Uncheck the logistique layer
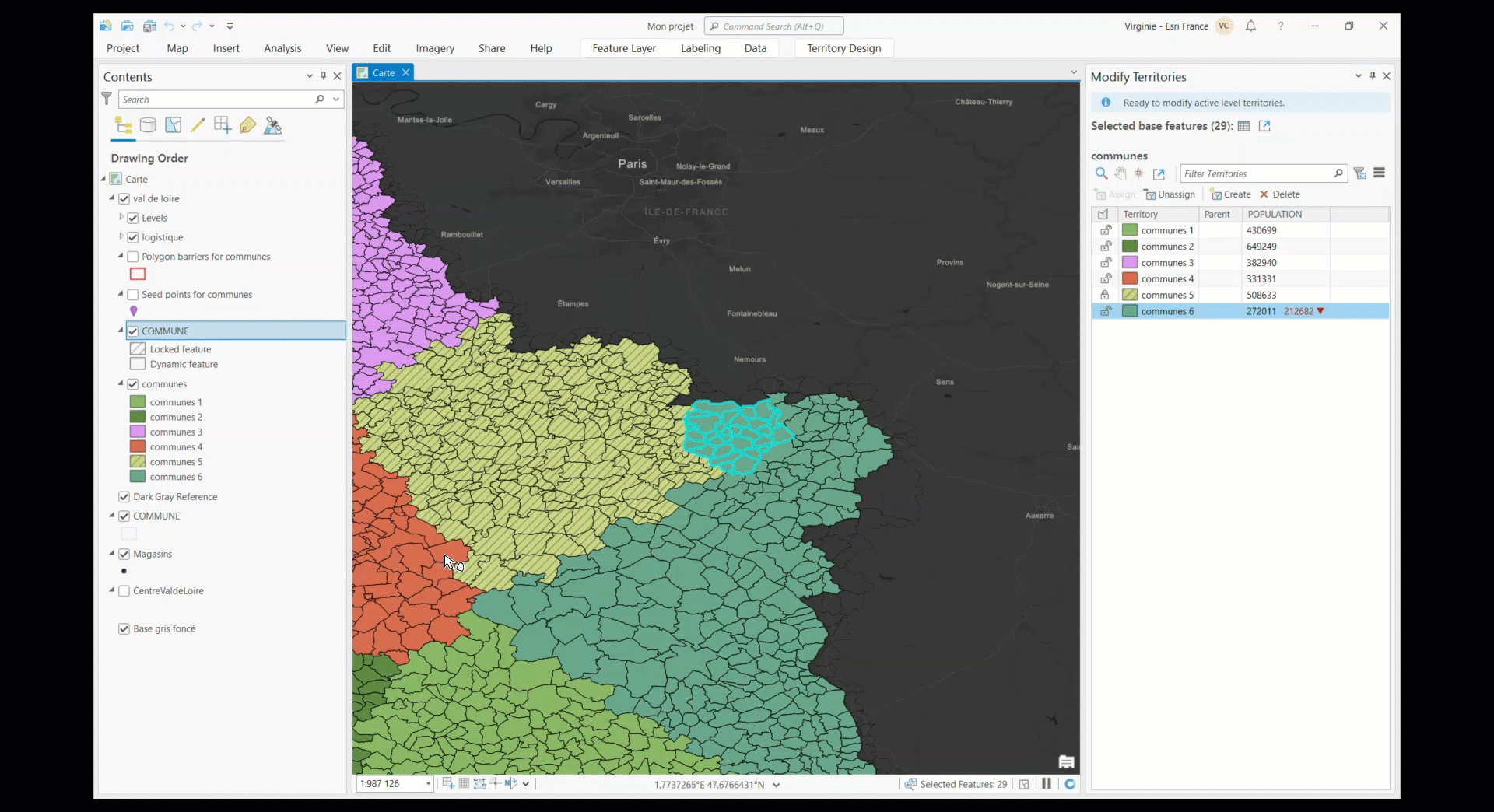This screenshot has height=812, width=1494. point(132,237)
